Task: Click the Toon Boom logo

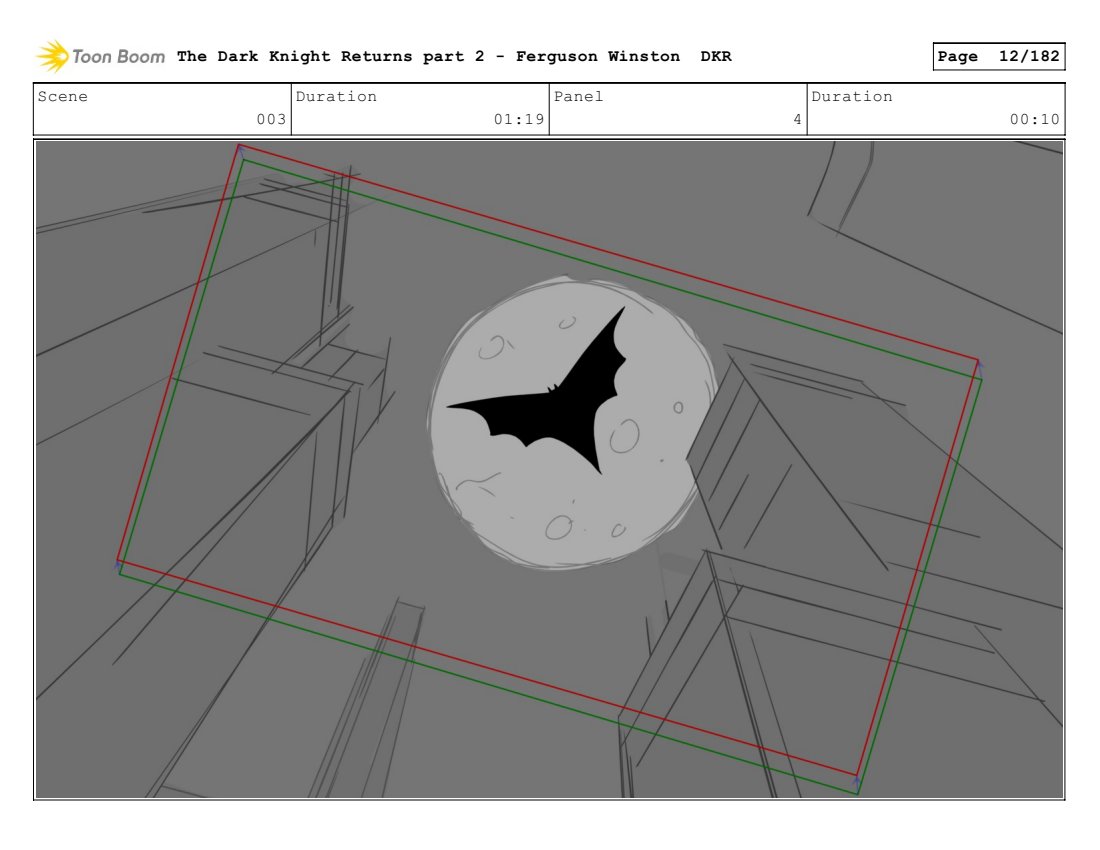Action: click(x=100, y=56)
